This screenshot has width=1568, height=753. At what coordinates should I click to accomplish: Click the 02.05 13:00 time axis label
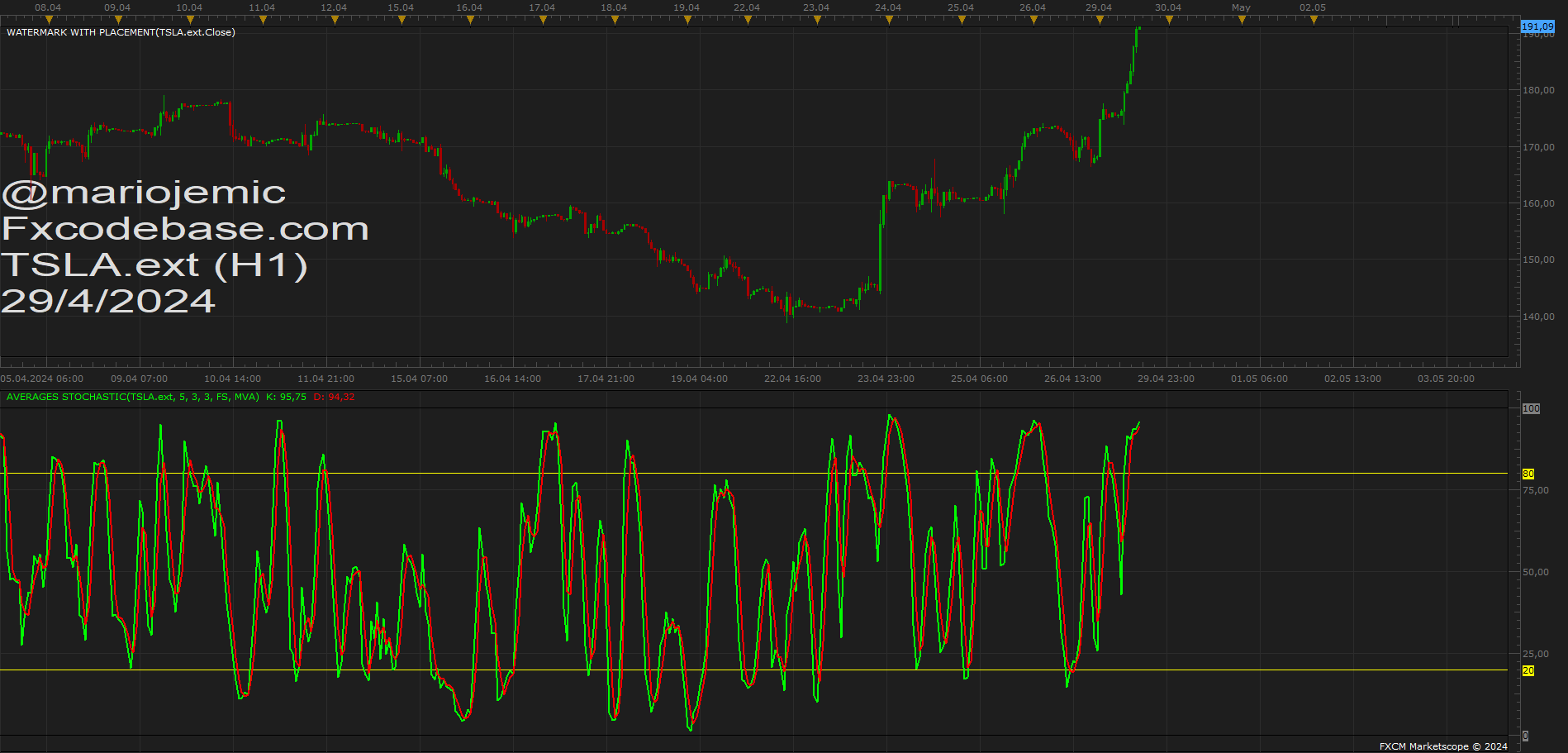pyautogui.click(x=1353, y=379)
